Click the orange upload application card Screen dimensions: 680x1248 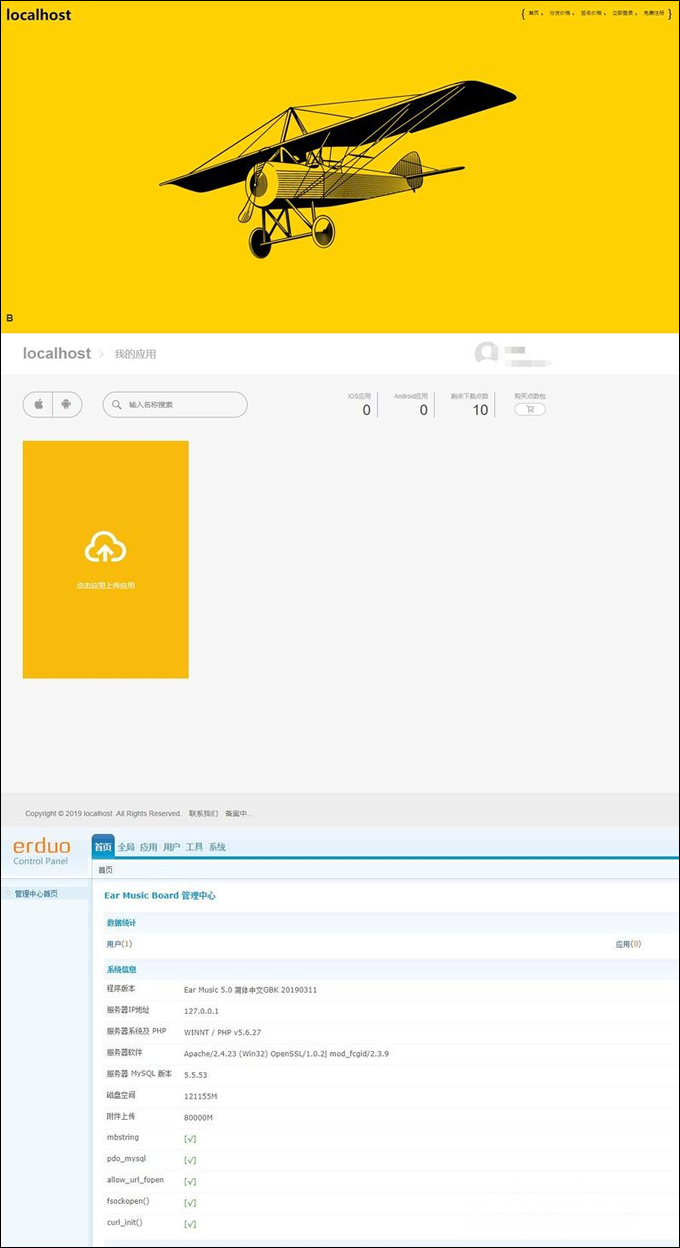pos(105,559)
